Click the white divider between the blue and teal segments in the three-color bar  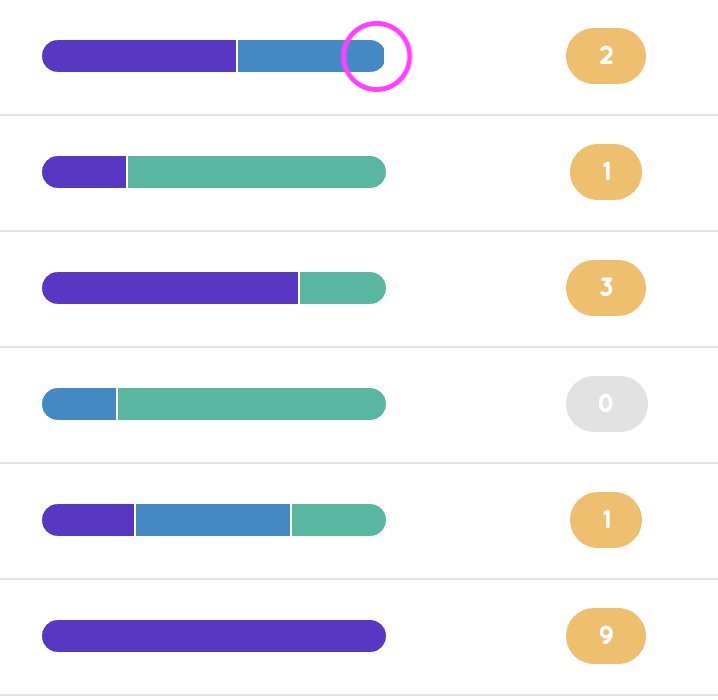point(291,520)
